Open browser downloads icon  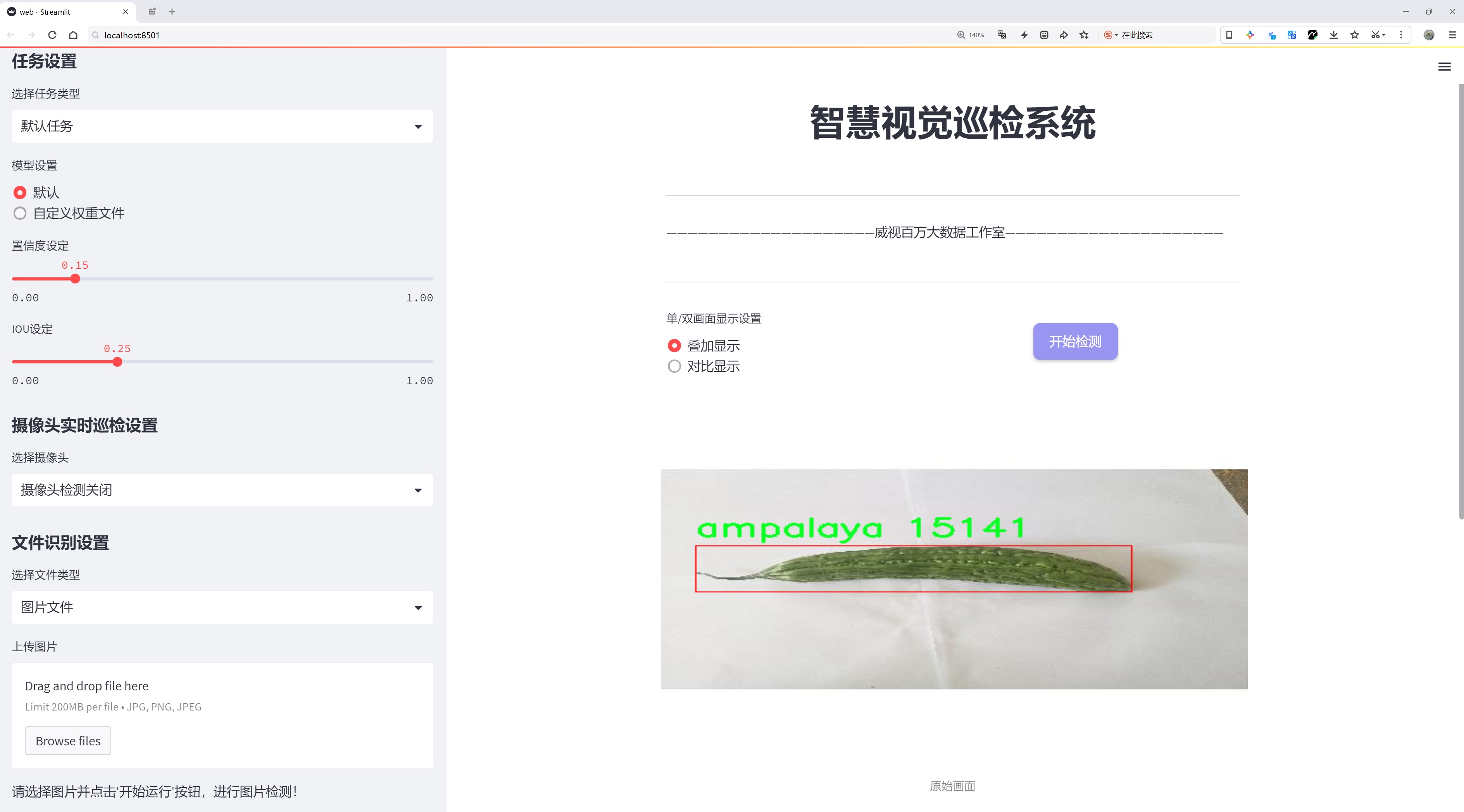[1333, 35]
